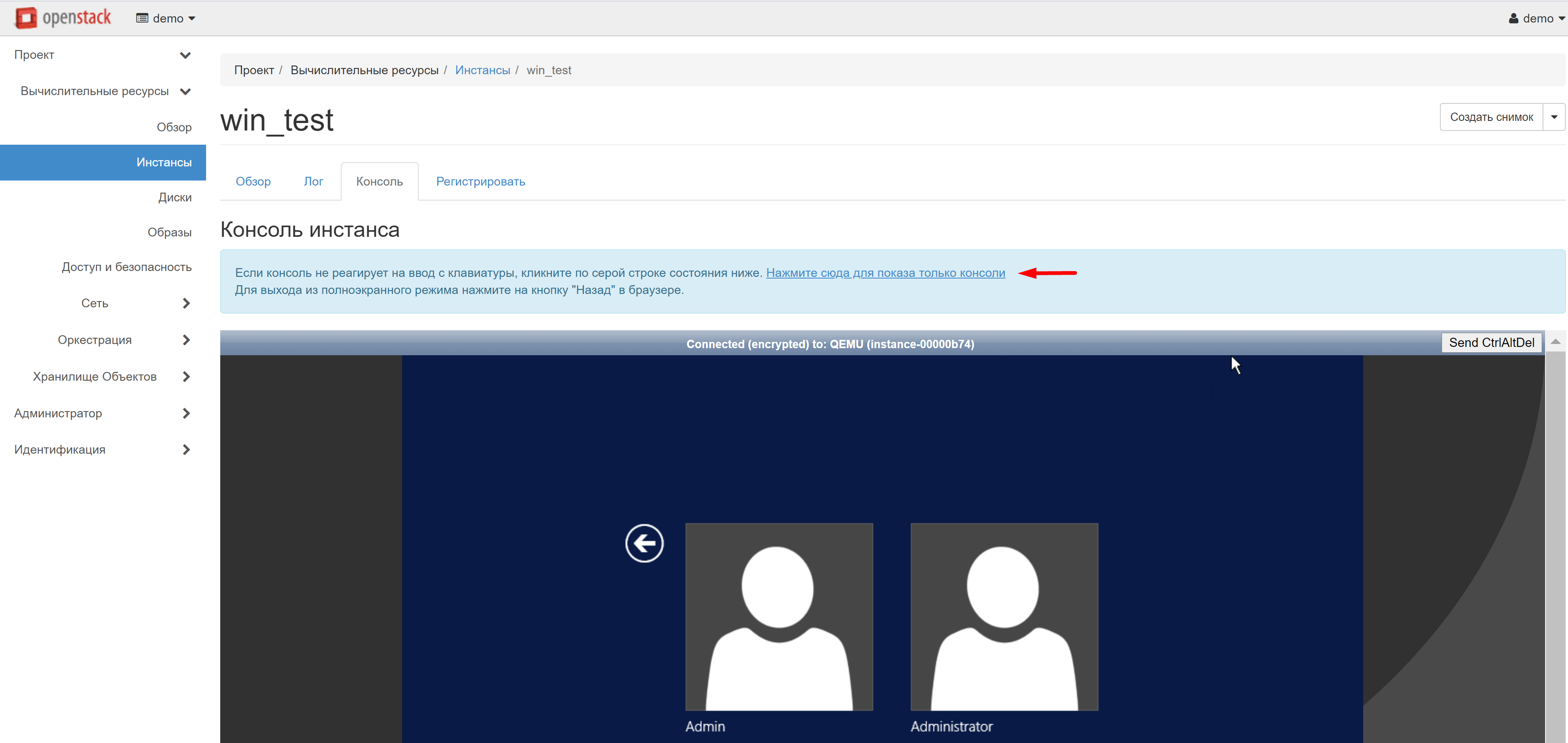Image resolution: width=1568 pixels, height=743 pixels.
Task: Expand the Идентификация sidebar section
Action: pos(103,450)
